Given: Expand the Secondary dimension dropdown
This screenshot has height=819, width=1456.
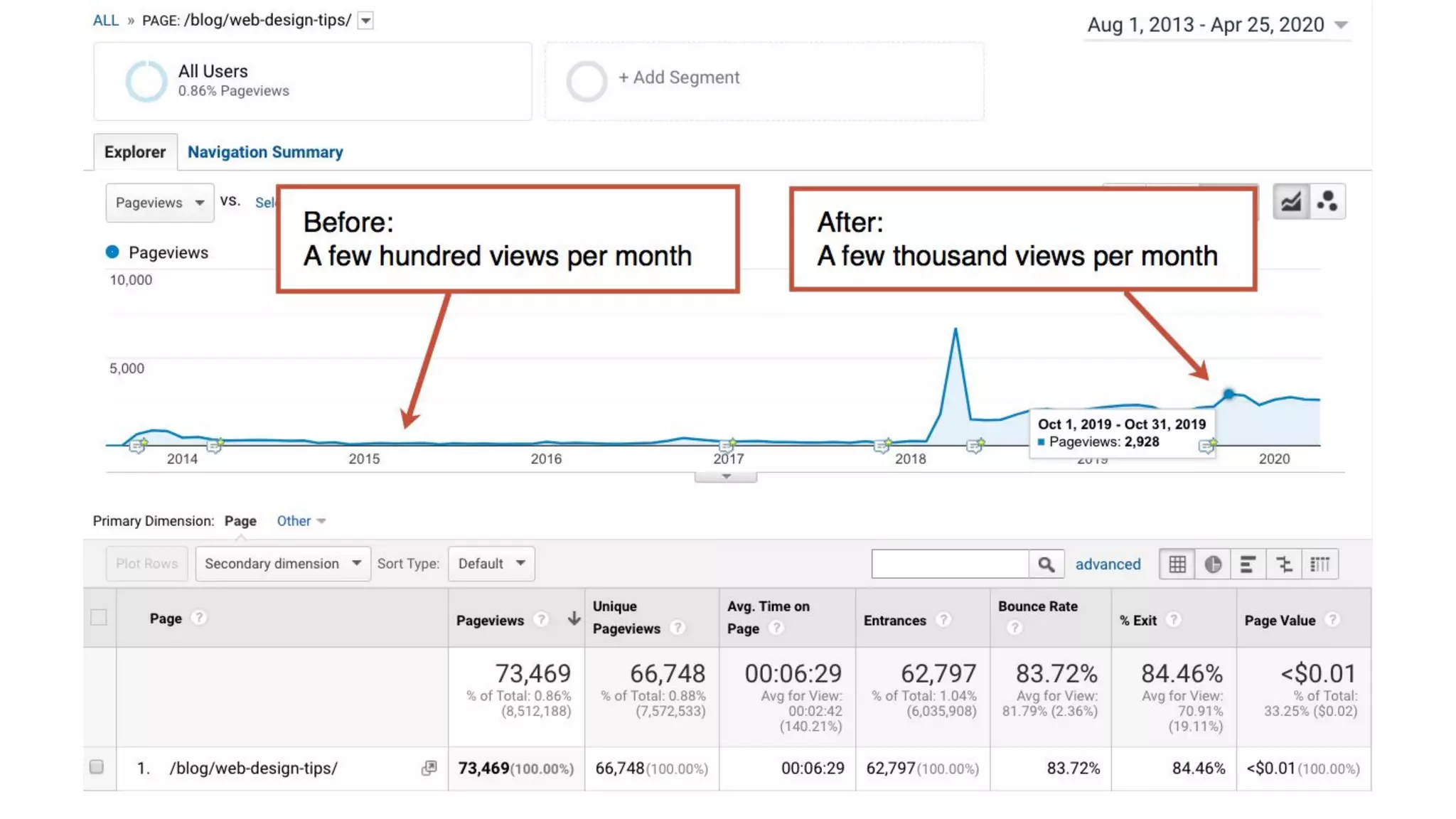Looking at the screenshot, I should coord(282,564).
